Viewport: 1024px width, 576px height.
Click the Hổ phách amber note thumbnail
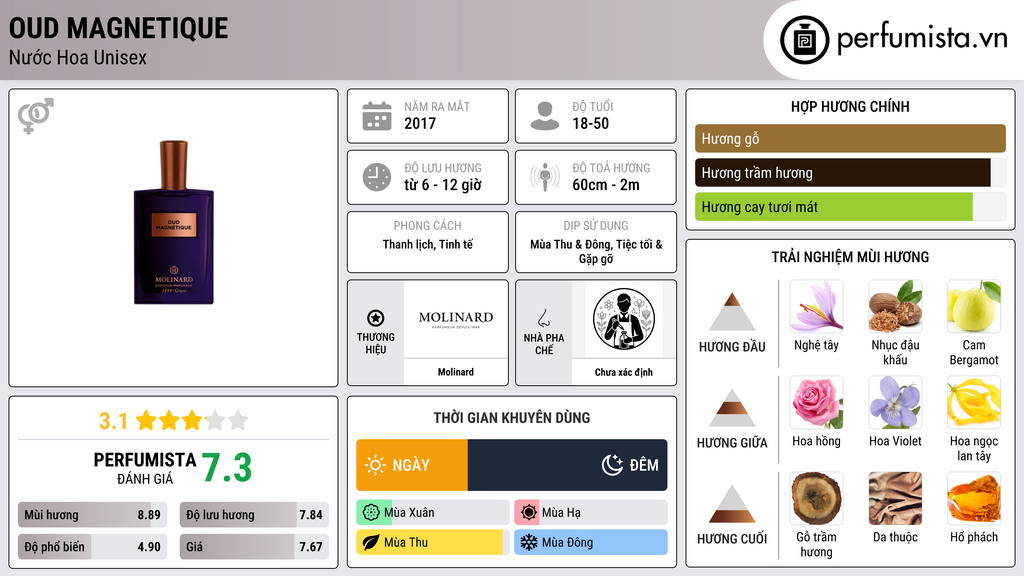(x=974, y=498)
